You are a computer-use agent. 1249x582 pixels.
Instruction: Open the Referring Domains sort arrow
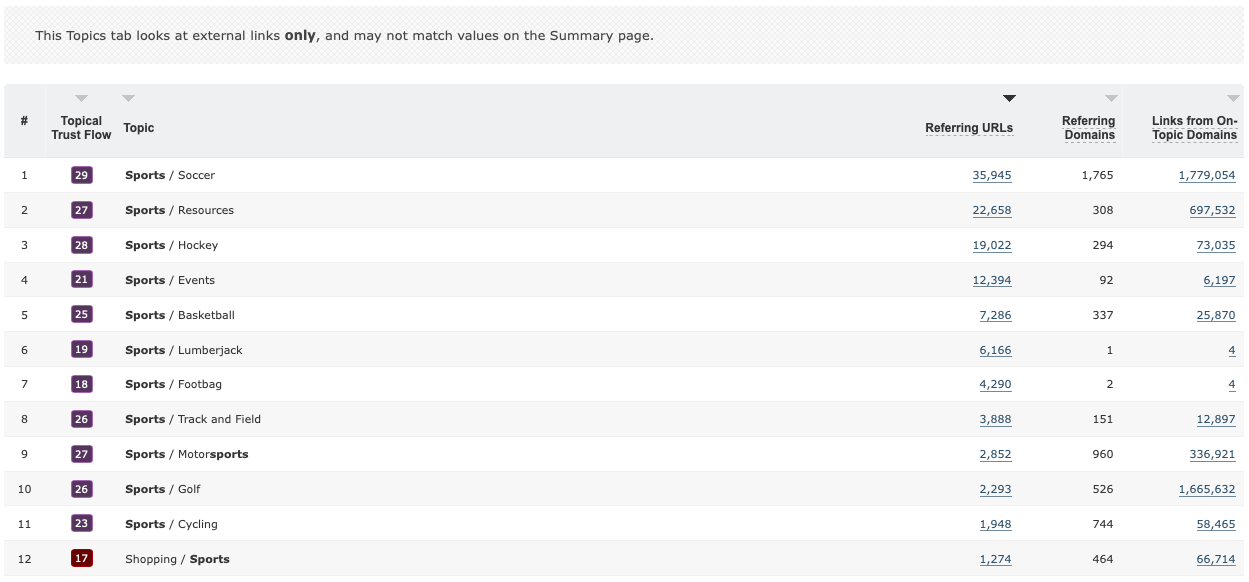[x=1112, y=97]
